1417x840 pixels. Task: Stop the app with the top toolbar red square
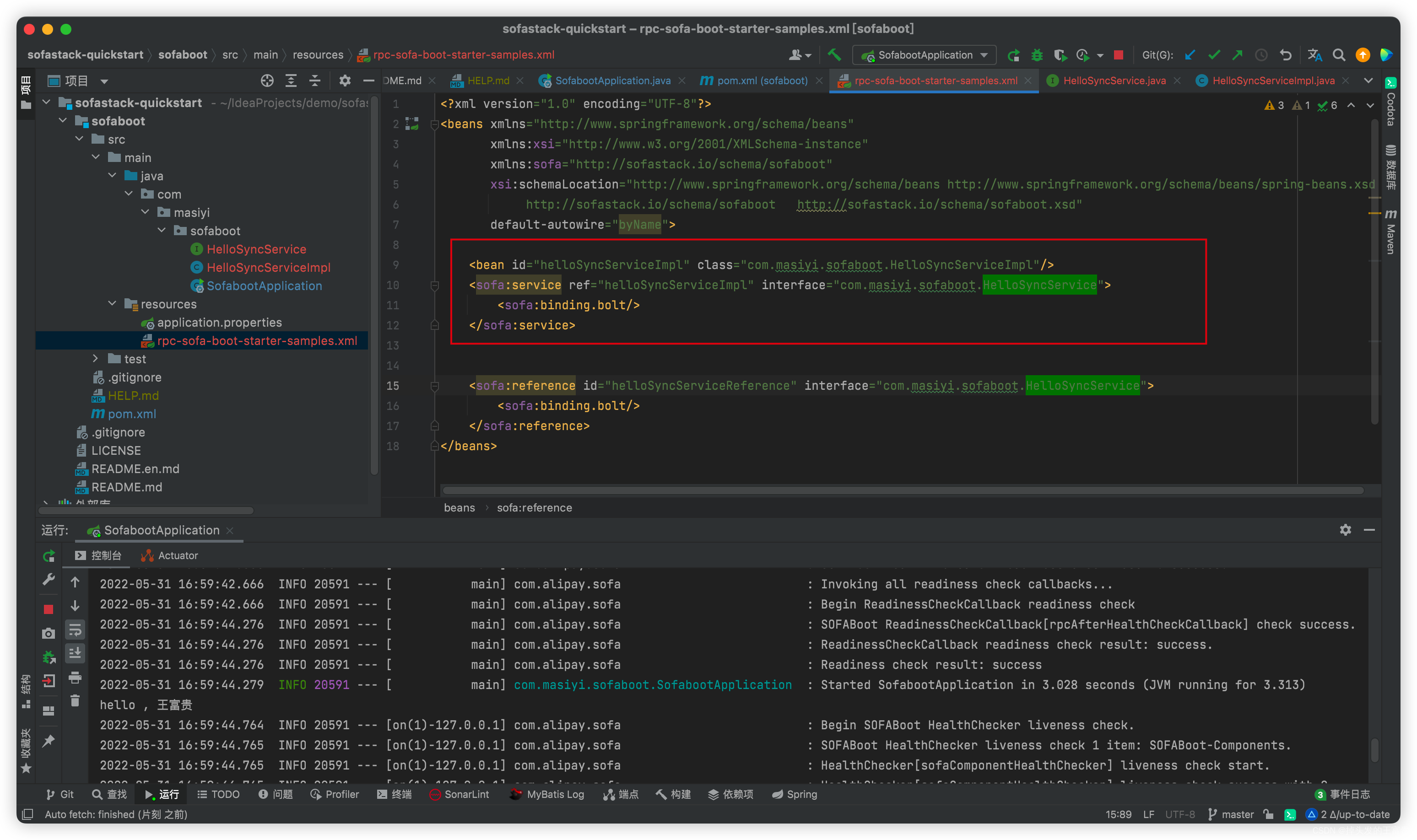click(x=1118, y=55)
